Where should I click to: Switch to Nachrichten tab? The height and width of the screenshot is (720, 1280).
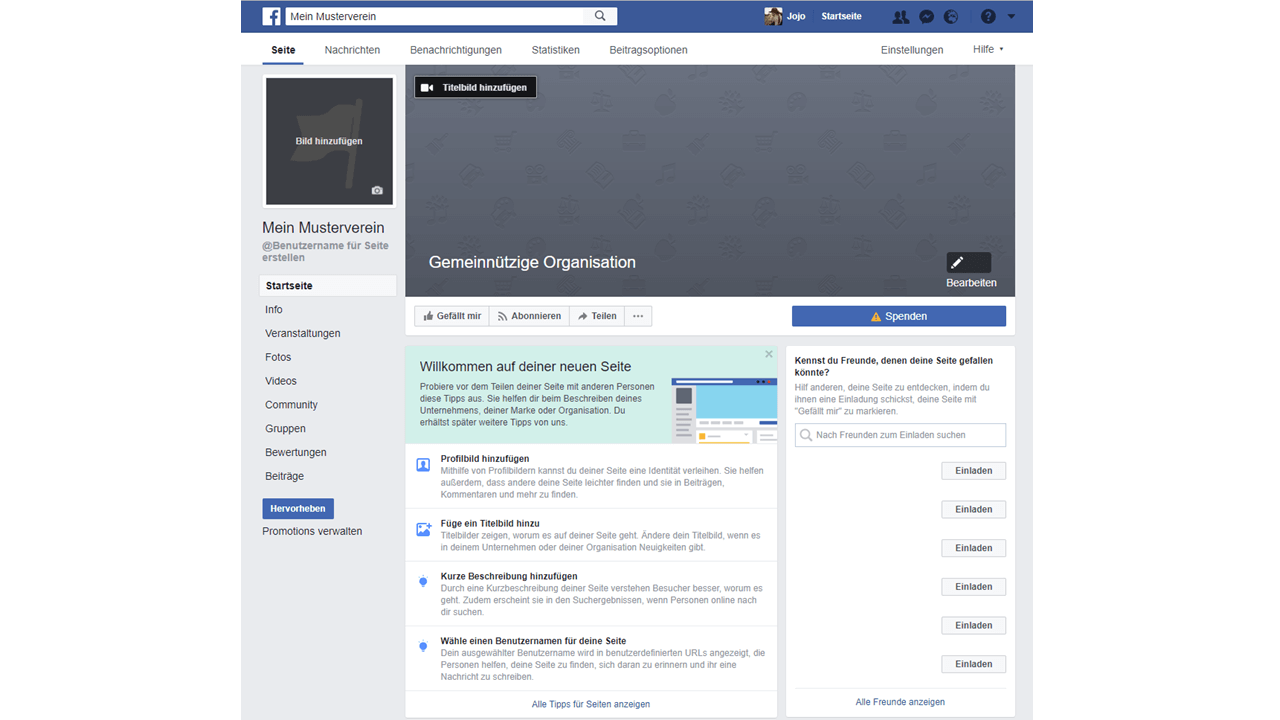[x=352, y=49]
